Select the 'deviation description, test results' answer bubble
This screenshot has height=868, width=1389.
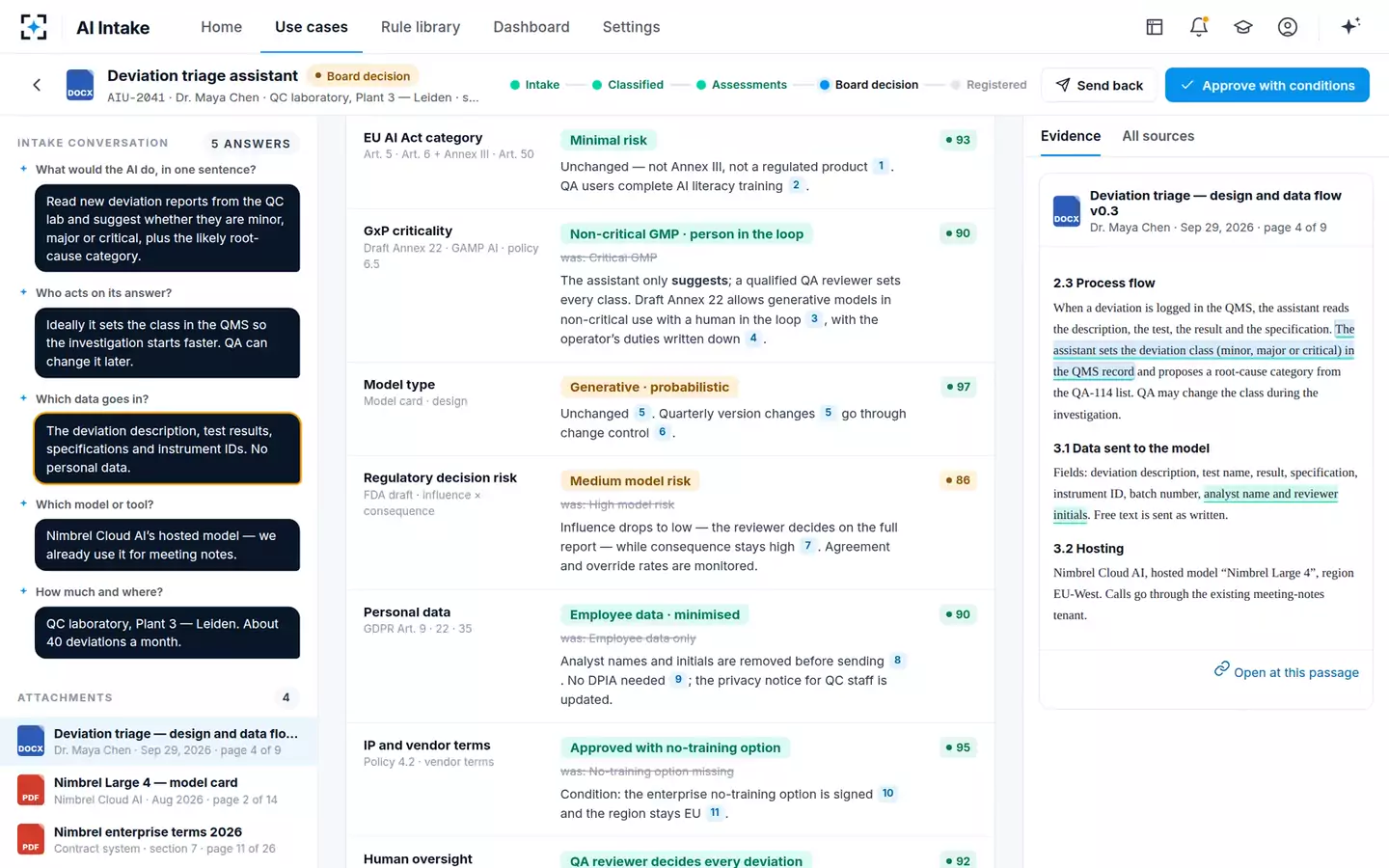pyautogui.click(x=167, y=449)
